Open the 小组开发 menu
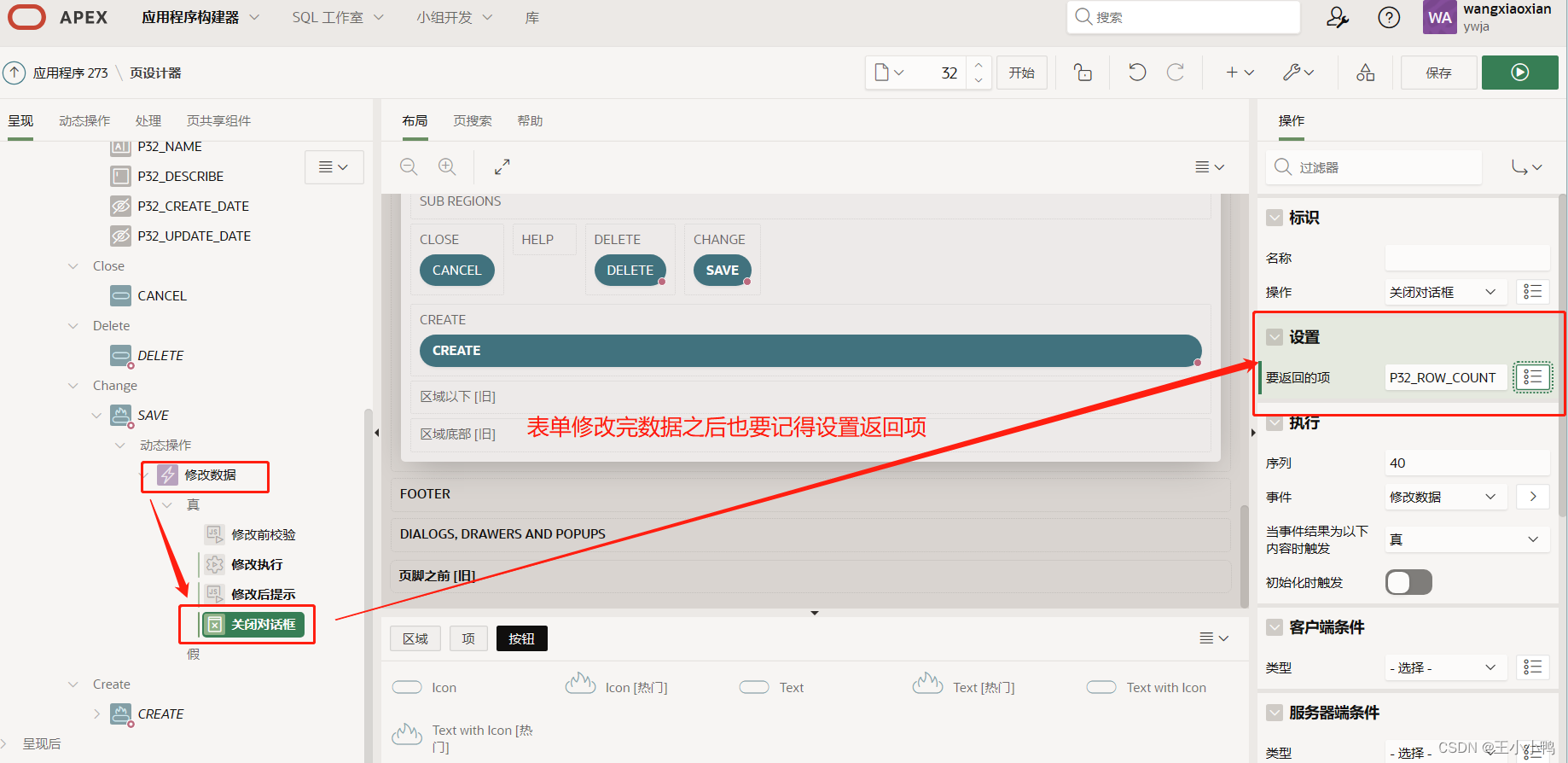Viewport: 1568px width, 763px height. coord(454,17)
